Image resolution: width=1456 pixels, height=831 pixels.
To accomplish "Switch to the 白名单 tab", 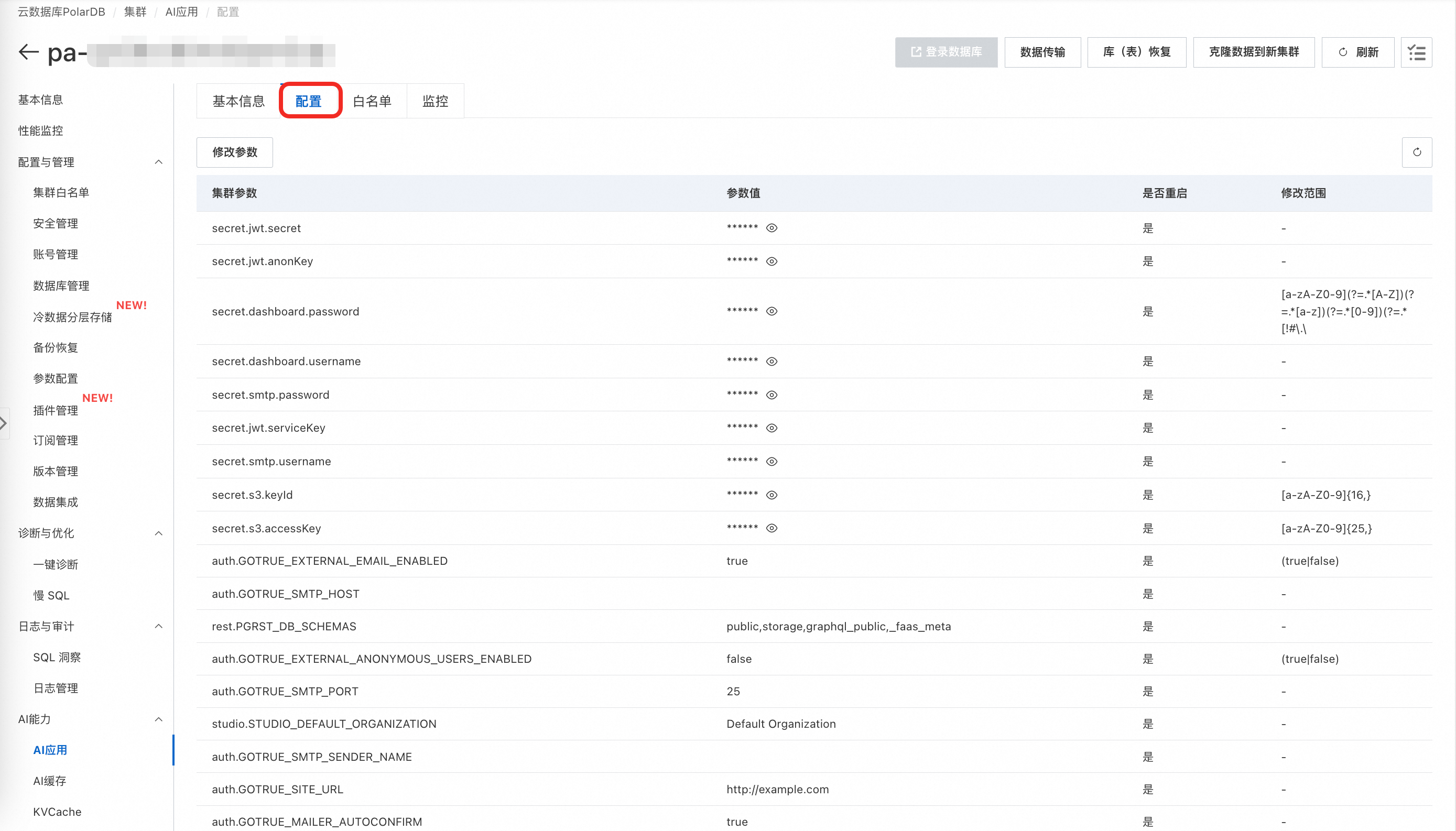I will (372, 102).
